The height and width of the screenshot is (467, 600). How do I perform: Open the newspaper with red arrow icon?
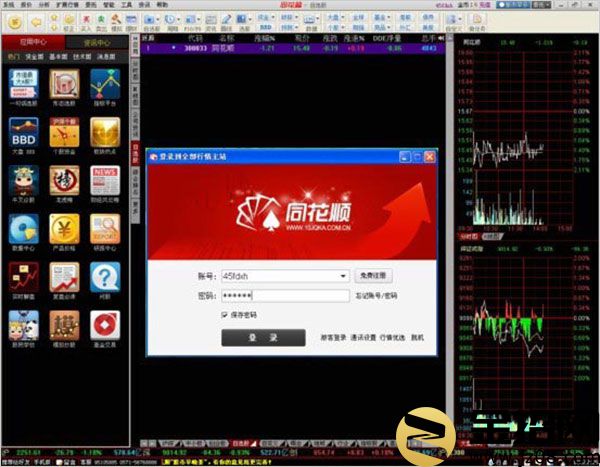(64, 277)
